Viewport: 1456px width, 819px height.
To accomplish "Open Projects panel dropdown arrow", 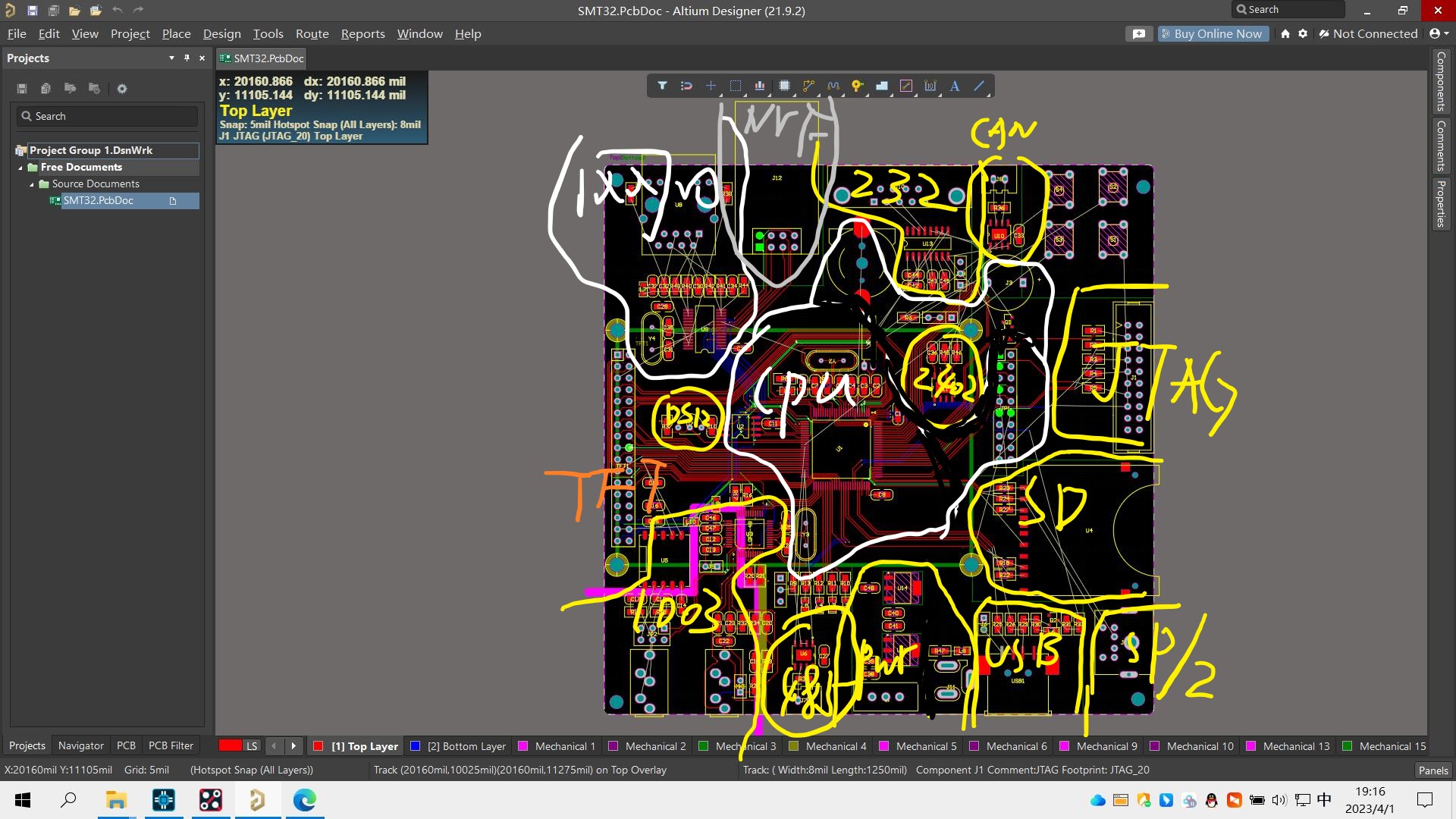I will [171, 58].
